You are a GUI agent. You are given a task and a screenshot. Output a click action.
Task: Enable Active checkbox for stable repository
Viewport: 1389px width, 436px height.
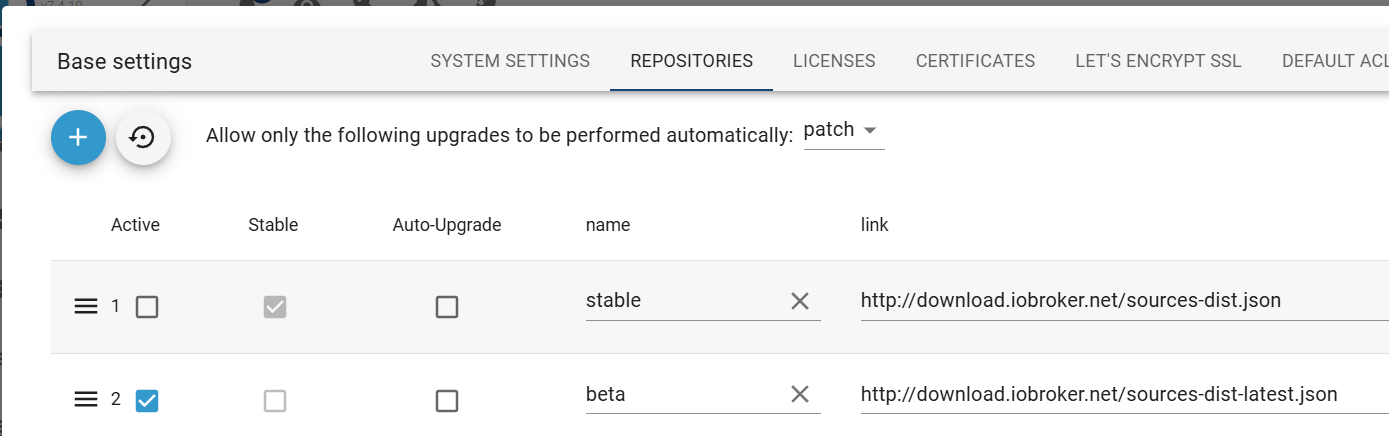point(147,307)
